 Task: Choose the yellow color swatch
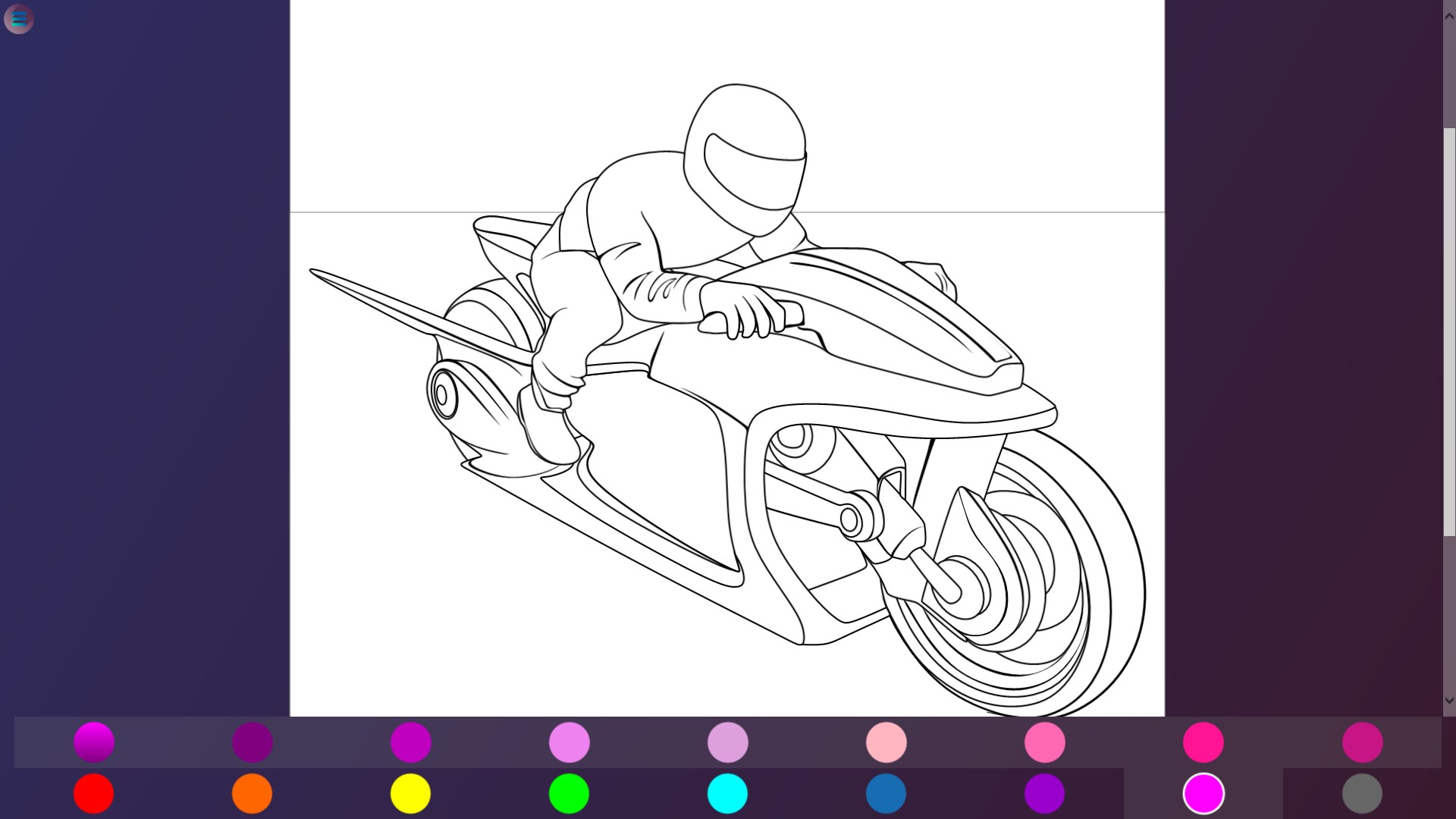[410, 793]
